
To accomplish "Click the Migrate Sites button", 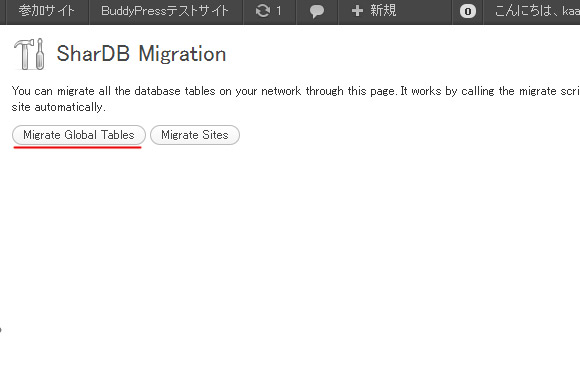I will click(195, 135).
